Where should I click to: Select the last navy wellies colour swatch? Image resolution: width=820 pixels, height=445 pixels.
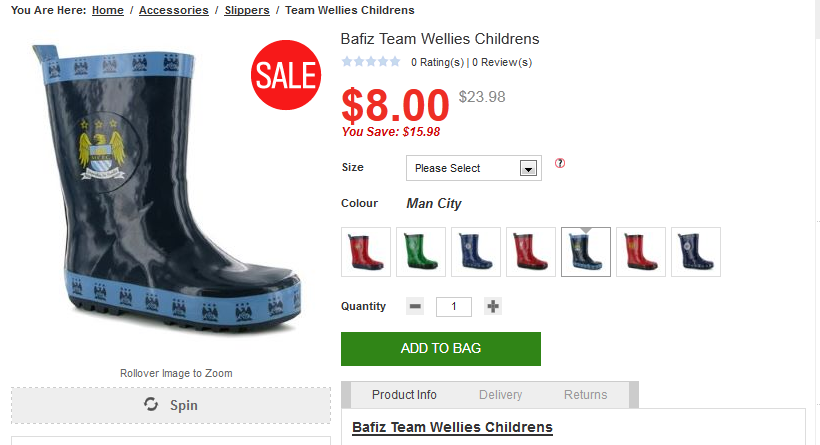(696, 252)
